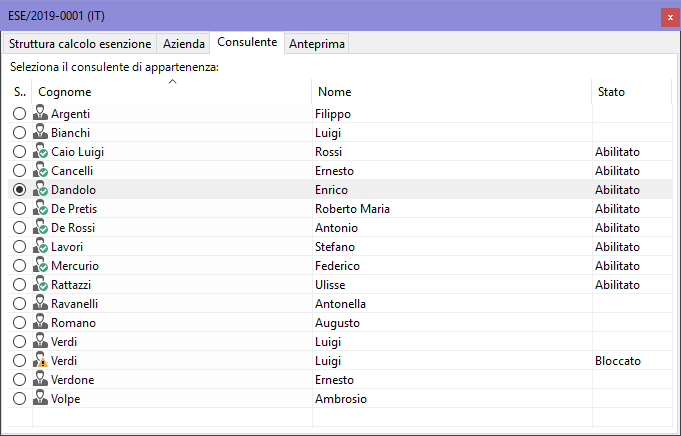Open the Anteprima tab
Viewport: 681px width, 436px height.
click(x=316, y=44)
